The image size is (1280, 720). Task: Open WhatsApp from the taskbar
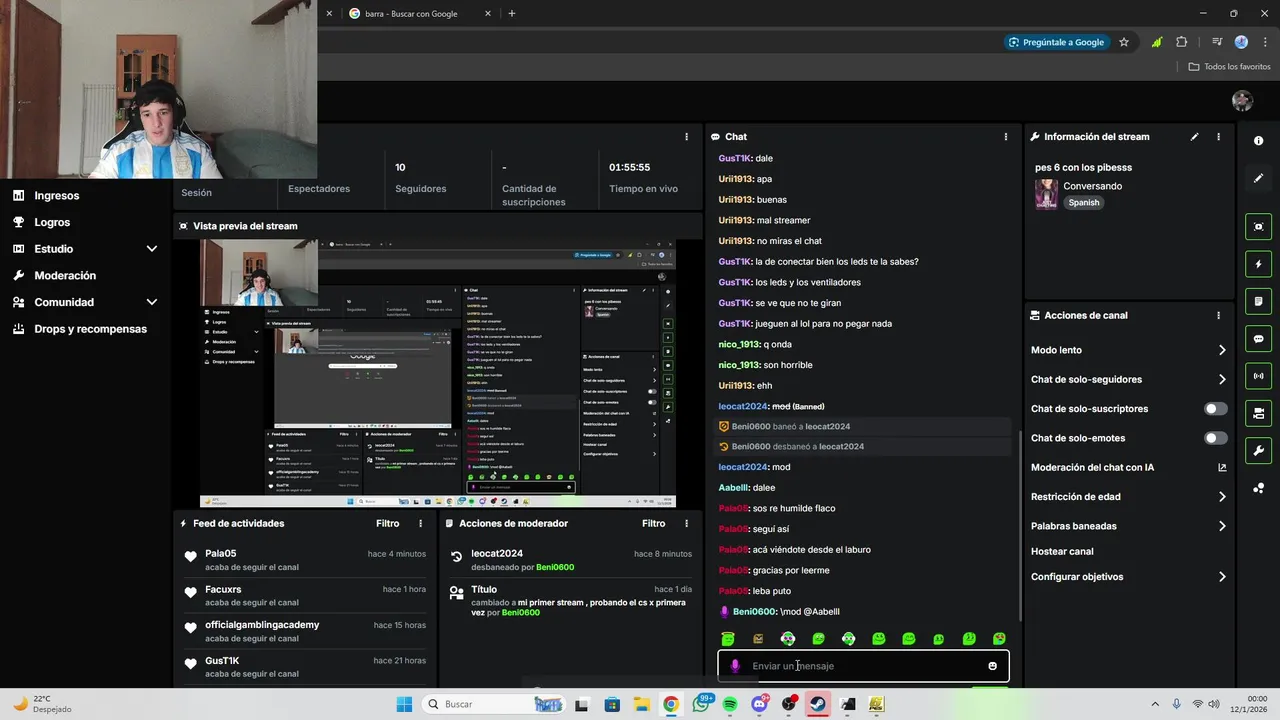click(701, 704)
